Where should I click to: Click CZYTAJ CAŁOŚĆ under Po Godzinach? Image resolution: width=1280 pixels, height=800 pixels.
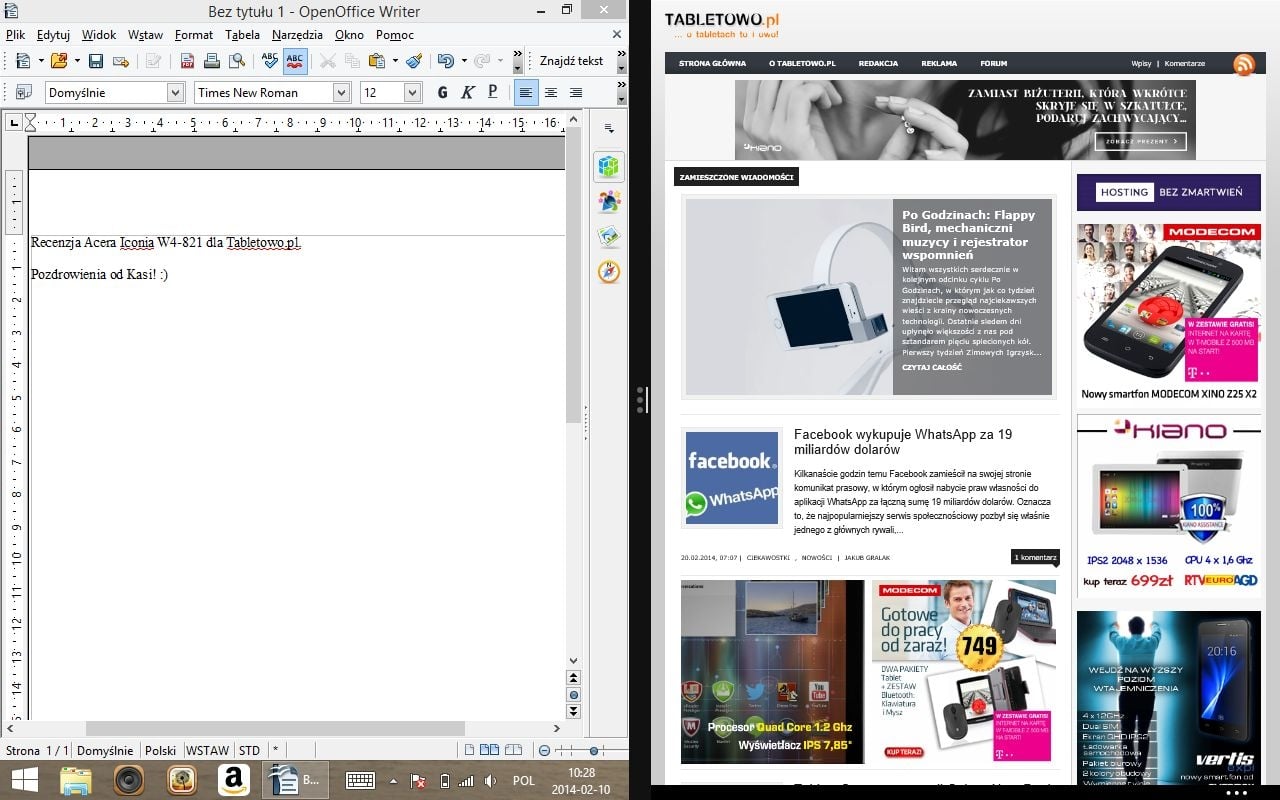pos(931,367)
